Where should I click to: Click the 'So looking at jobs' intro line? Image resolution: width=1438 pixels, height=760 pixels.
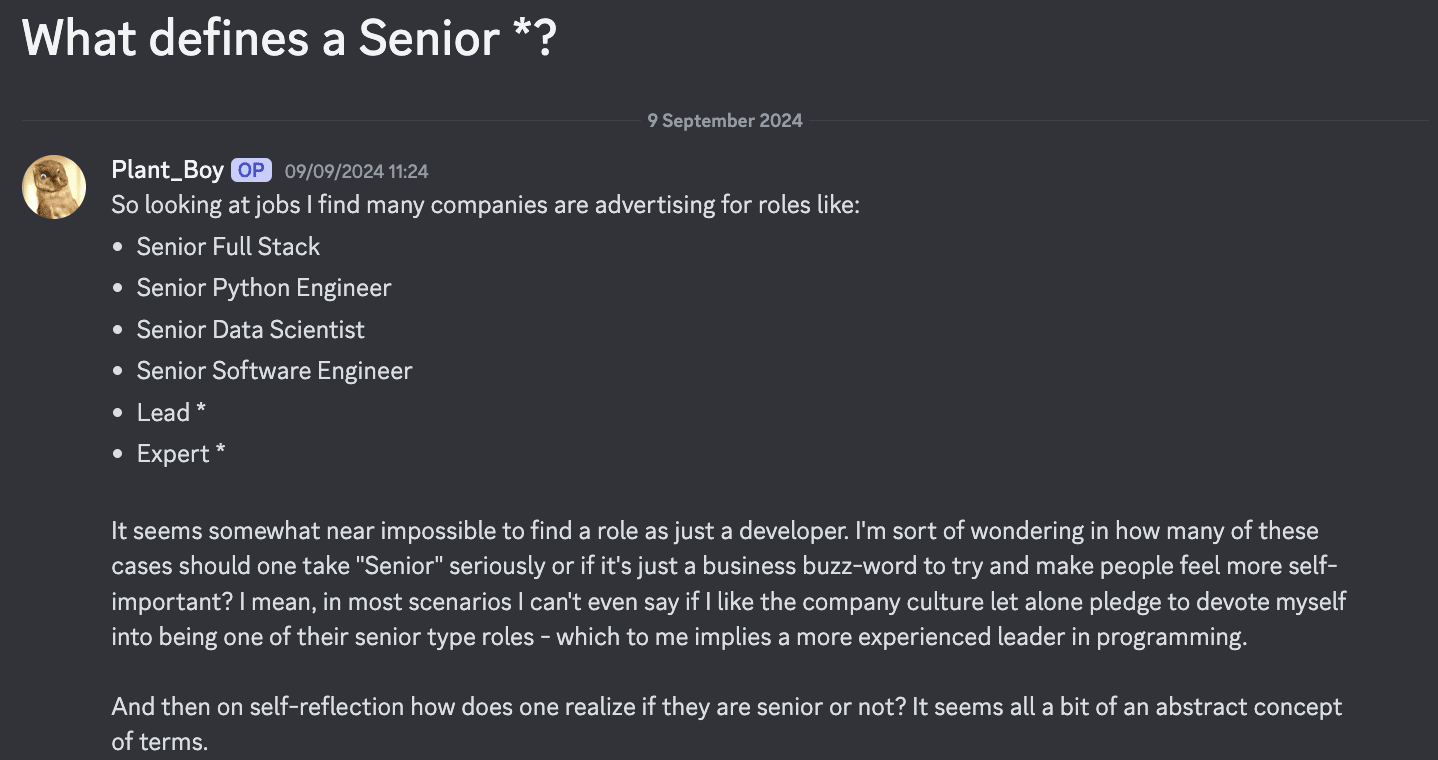tap(485, 205)
